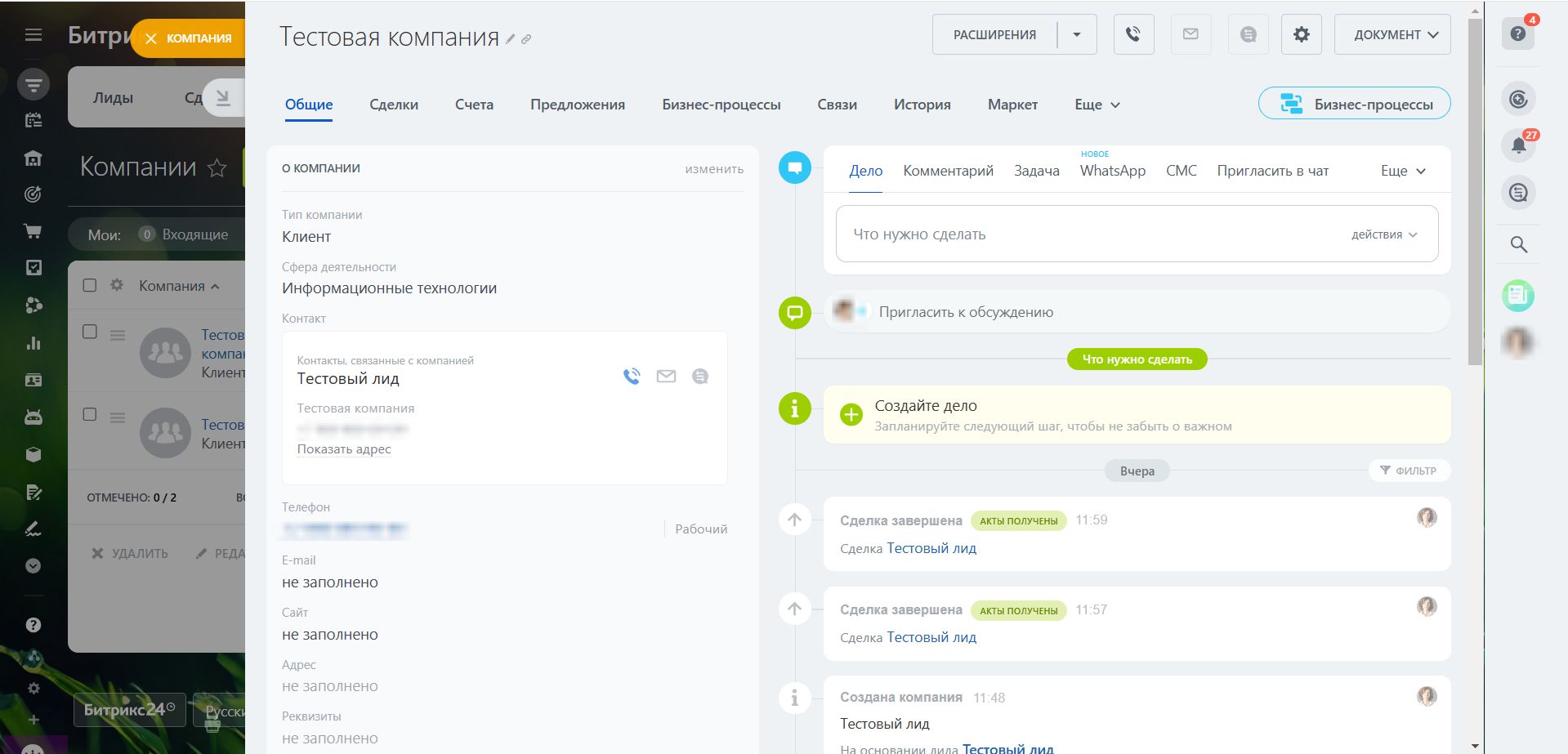Switch to the Сделки tab
Image resolution: width=1568 pixels, height=754 pixels.
click(x=393, y=105)
